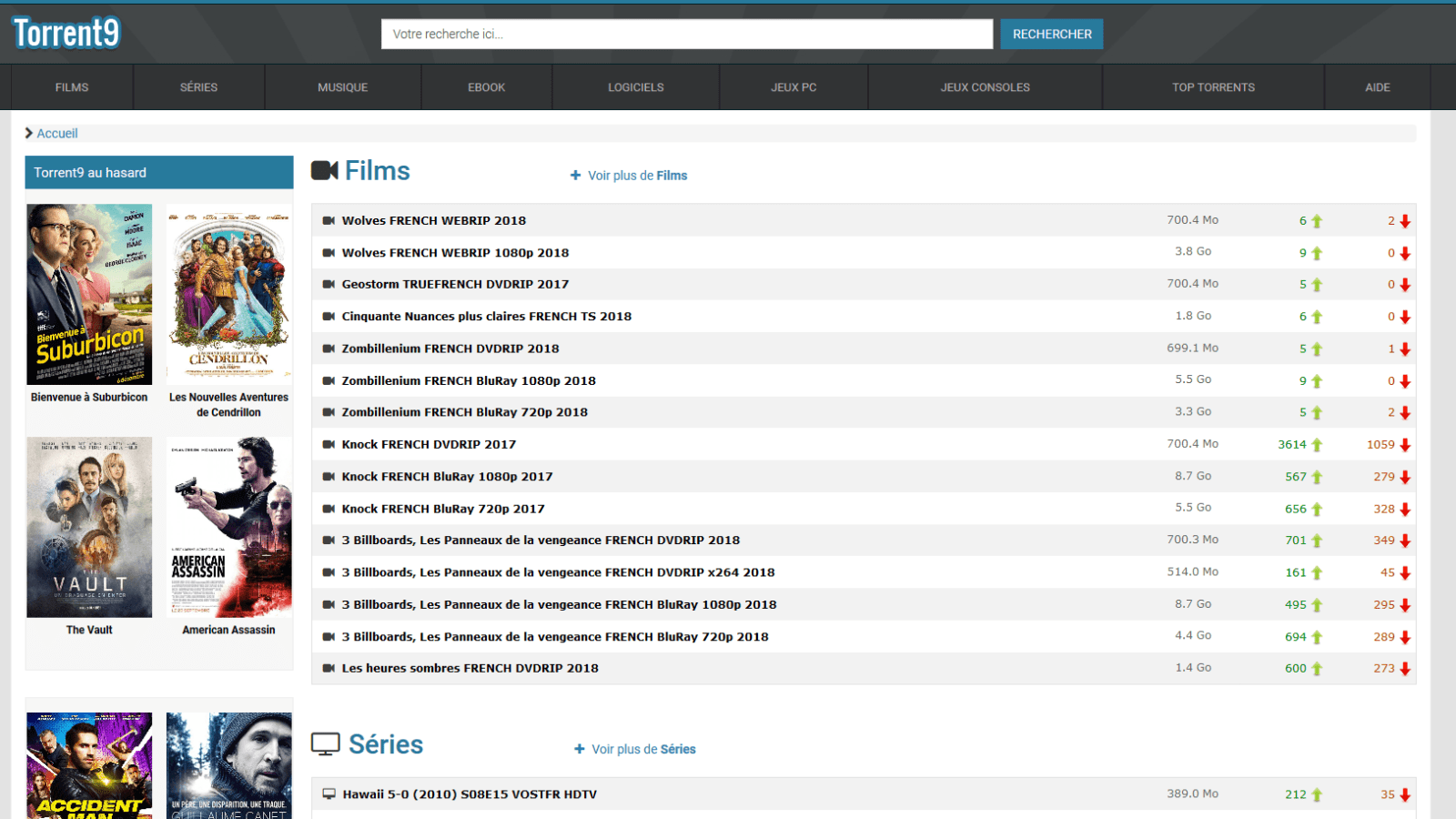
Task: Click camera icon on Les heures sombres row
Action: 329,668
